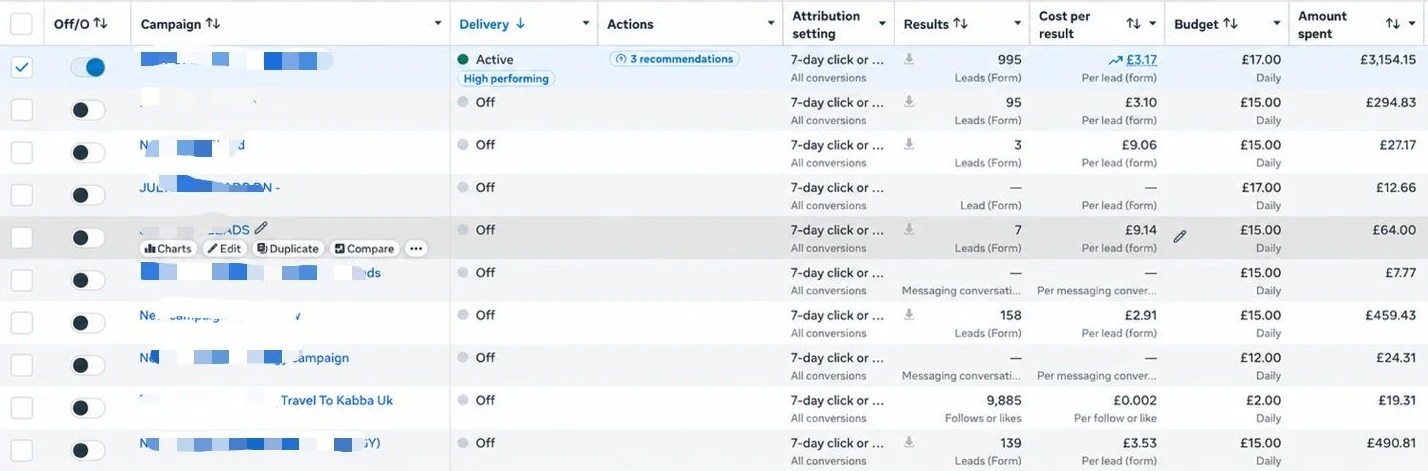Turn on the toggle for the £12.66 spent row

tap(88, 195)
